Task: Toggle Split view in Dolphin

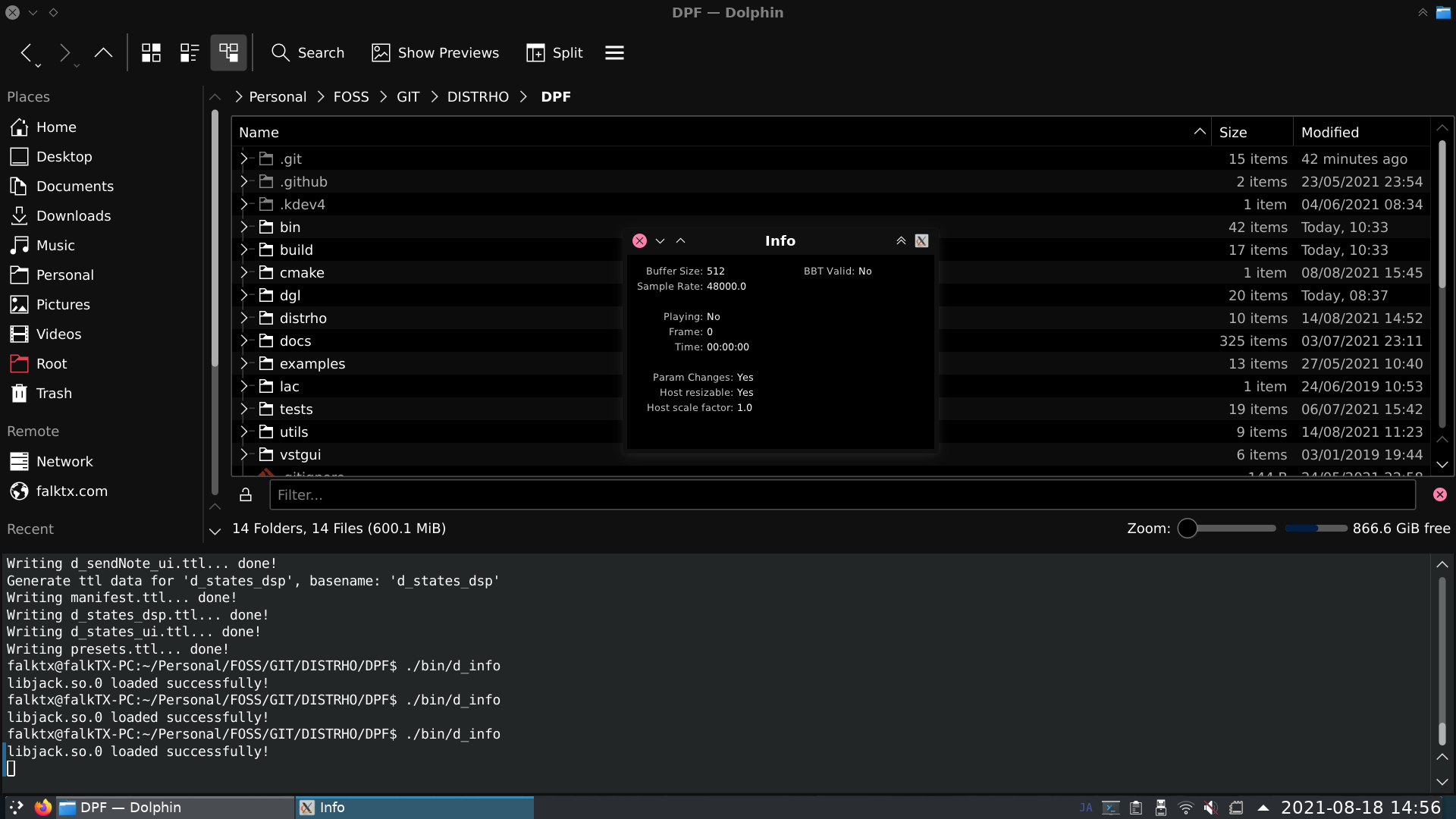Action: 554,52
